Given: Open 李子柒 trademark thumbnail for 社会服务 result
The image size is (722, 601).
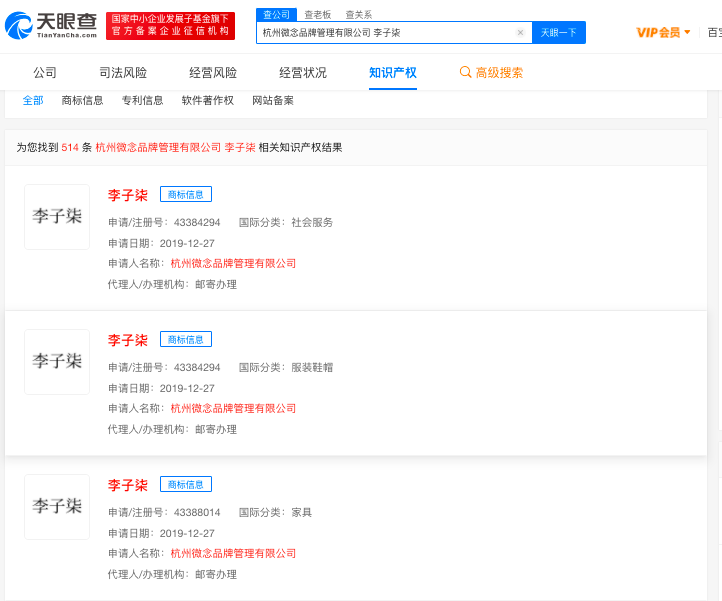Looking at the screenshot, I should (x=57, y=217).
